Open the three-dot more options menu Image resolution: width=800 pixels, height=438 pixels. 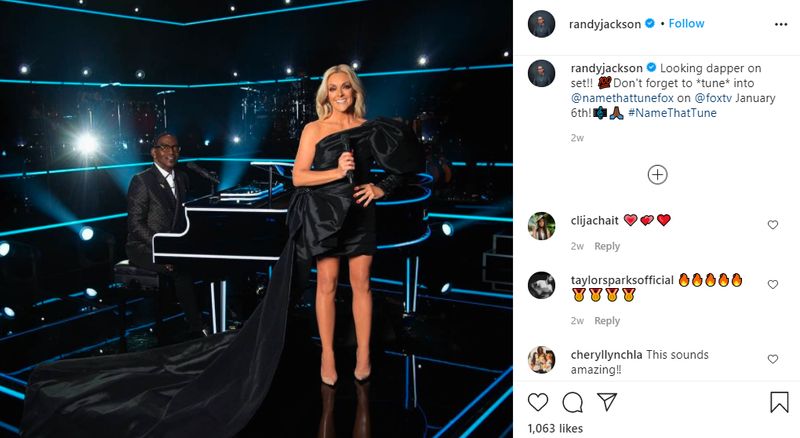tap(781, 25)
